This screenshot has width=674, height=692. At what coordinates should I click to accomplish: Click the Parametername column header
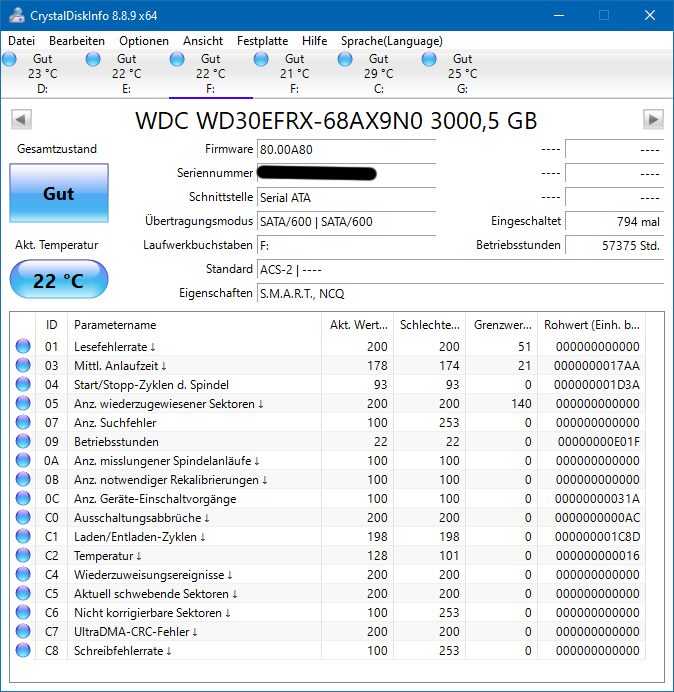[x=195, y=325]
